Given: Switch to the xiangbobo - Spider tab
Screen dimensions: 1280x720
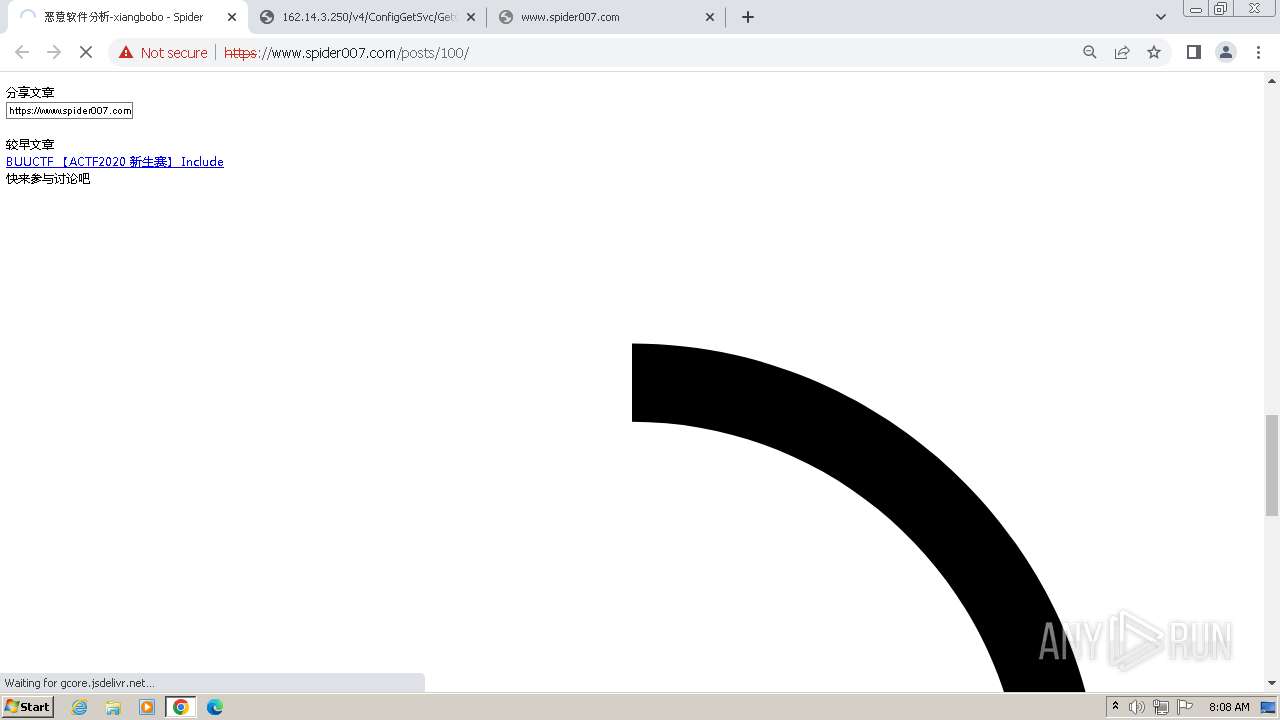Looking at the screenshot, I should [x=125, y=17].
